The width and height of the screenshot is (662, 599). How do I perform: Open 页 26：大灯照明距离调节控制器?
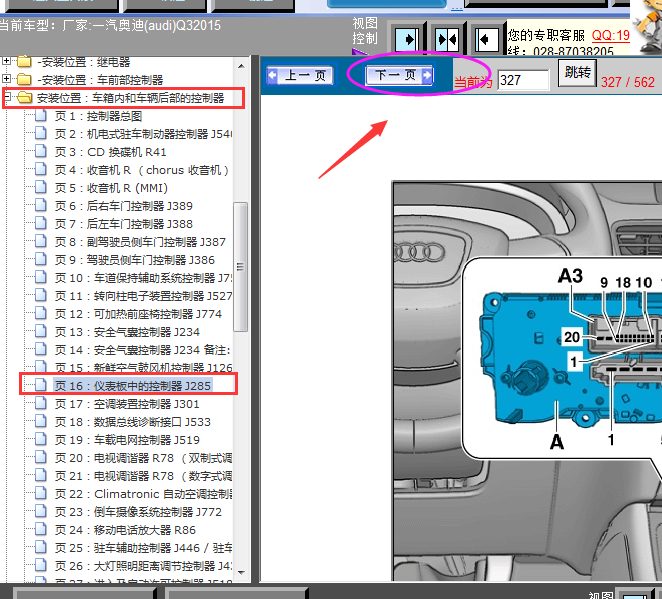143,566
